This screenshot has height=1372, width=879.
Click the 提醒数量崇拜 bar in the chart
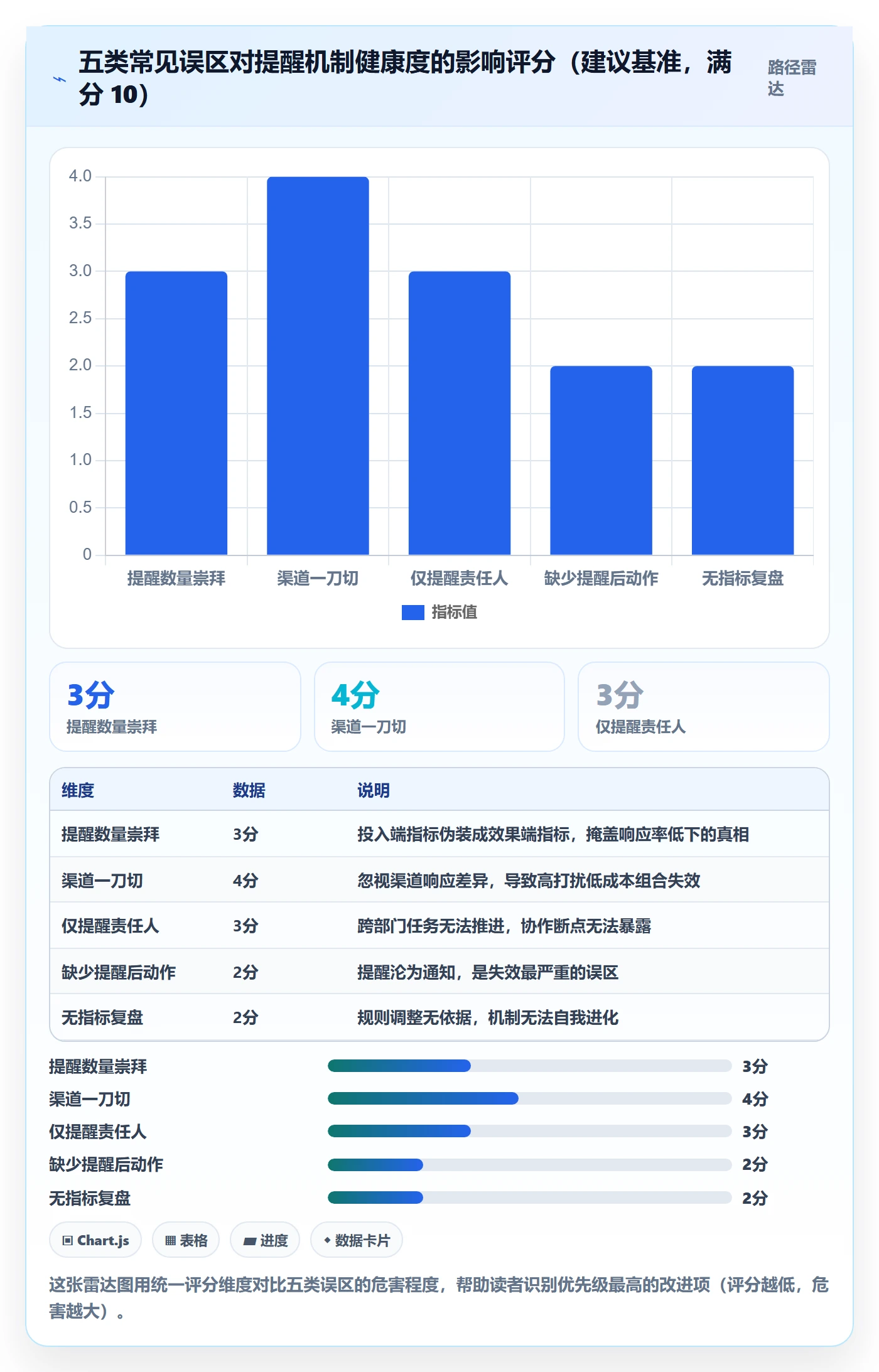(x=176, y=413)
